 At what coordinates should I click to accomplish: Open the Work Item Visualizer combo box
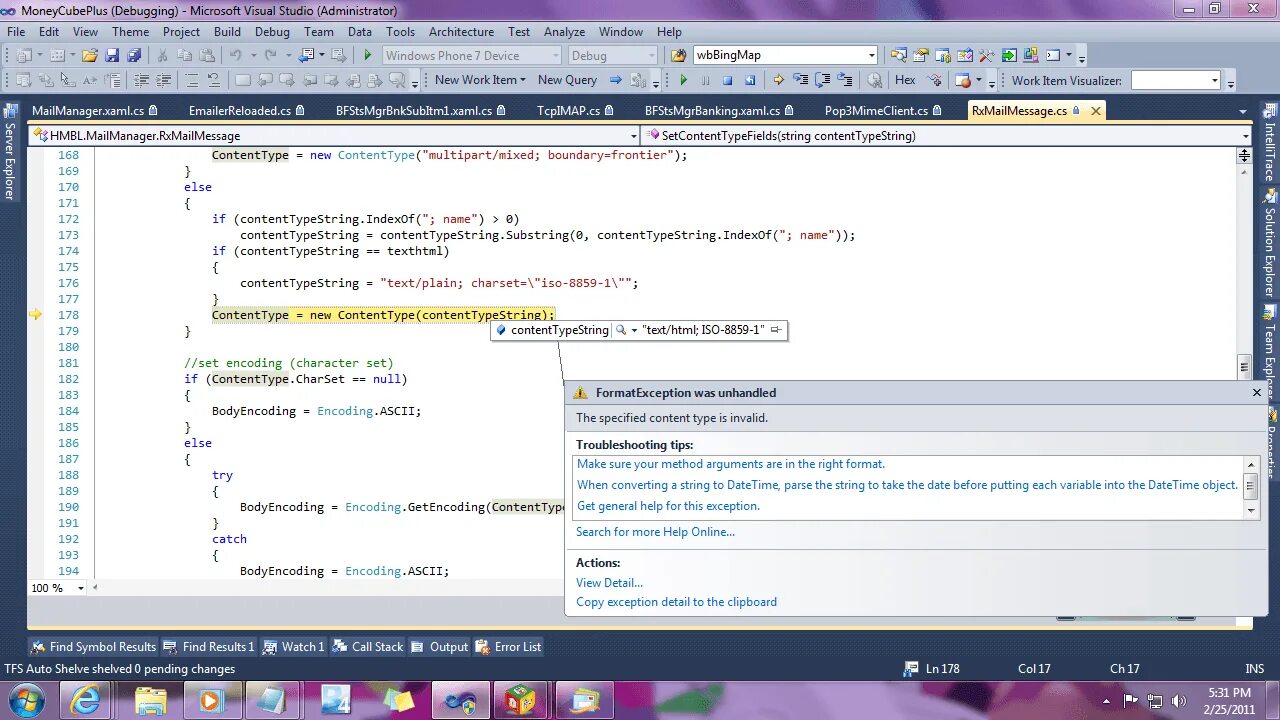click(1176, 80)
